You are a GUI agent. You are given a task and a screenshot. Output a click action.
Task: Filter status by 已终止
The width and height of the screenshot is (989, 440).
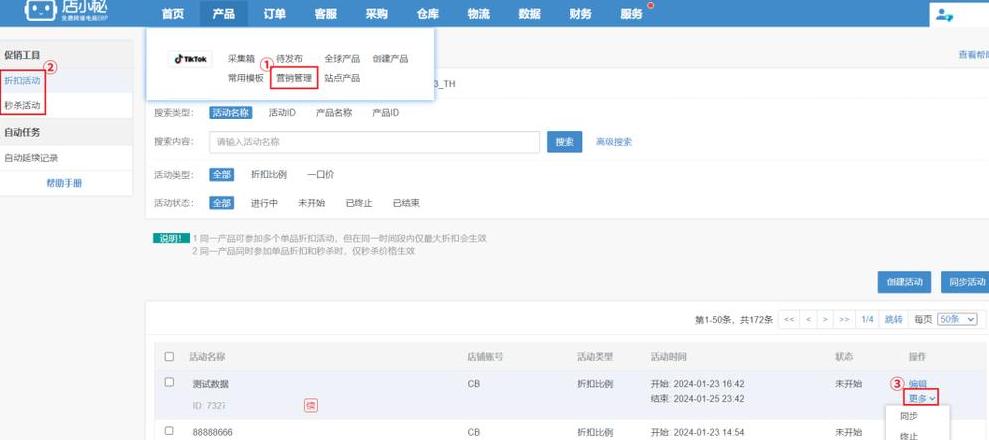coord(359,203)
